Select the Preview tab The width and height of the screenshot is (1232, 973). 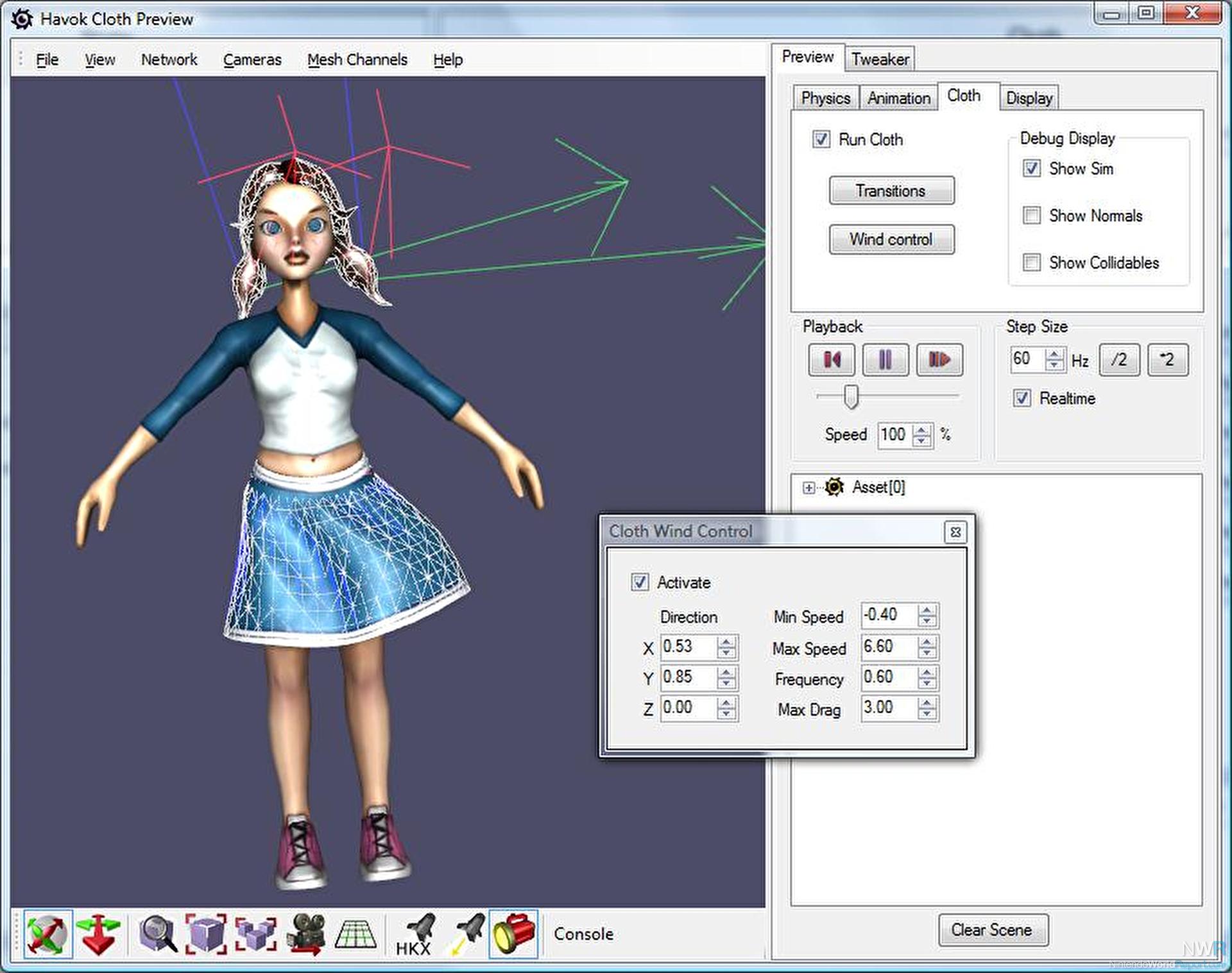click(x=807, y=57)
